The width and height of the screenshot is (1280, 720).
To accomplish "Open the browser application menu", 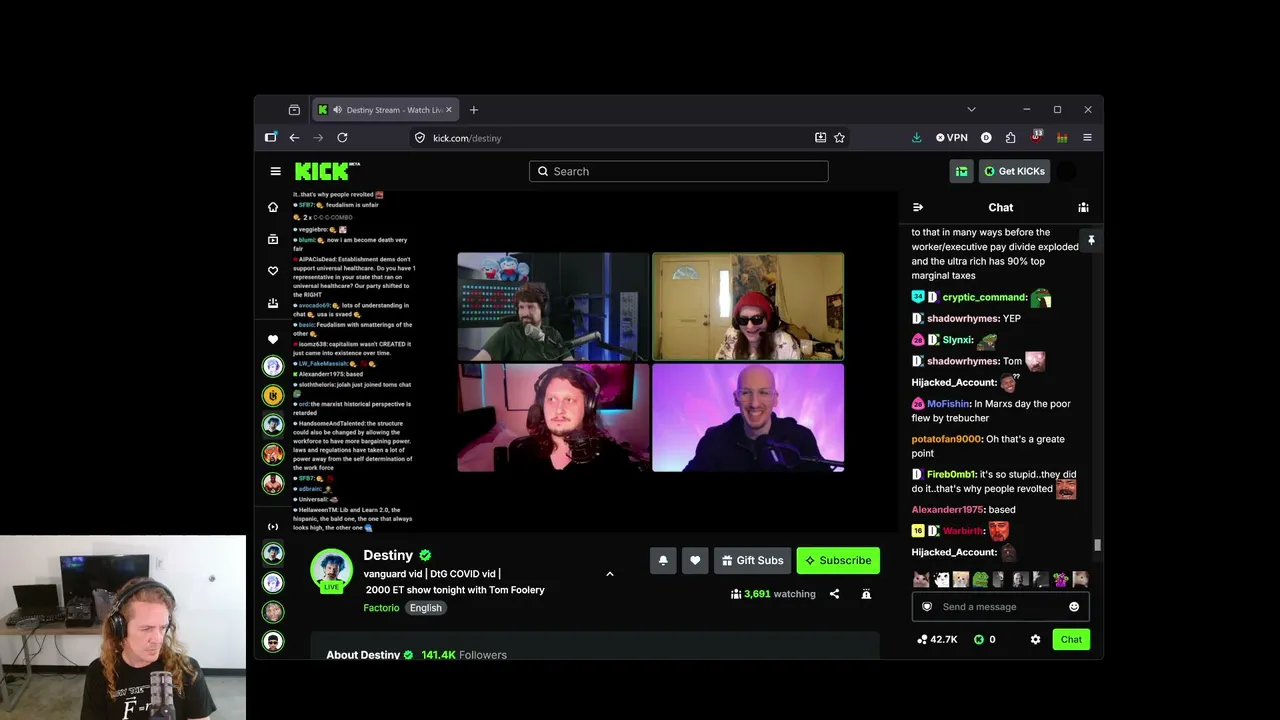I will tap(1087, 138).
